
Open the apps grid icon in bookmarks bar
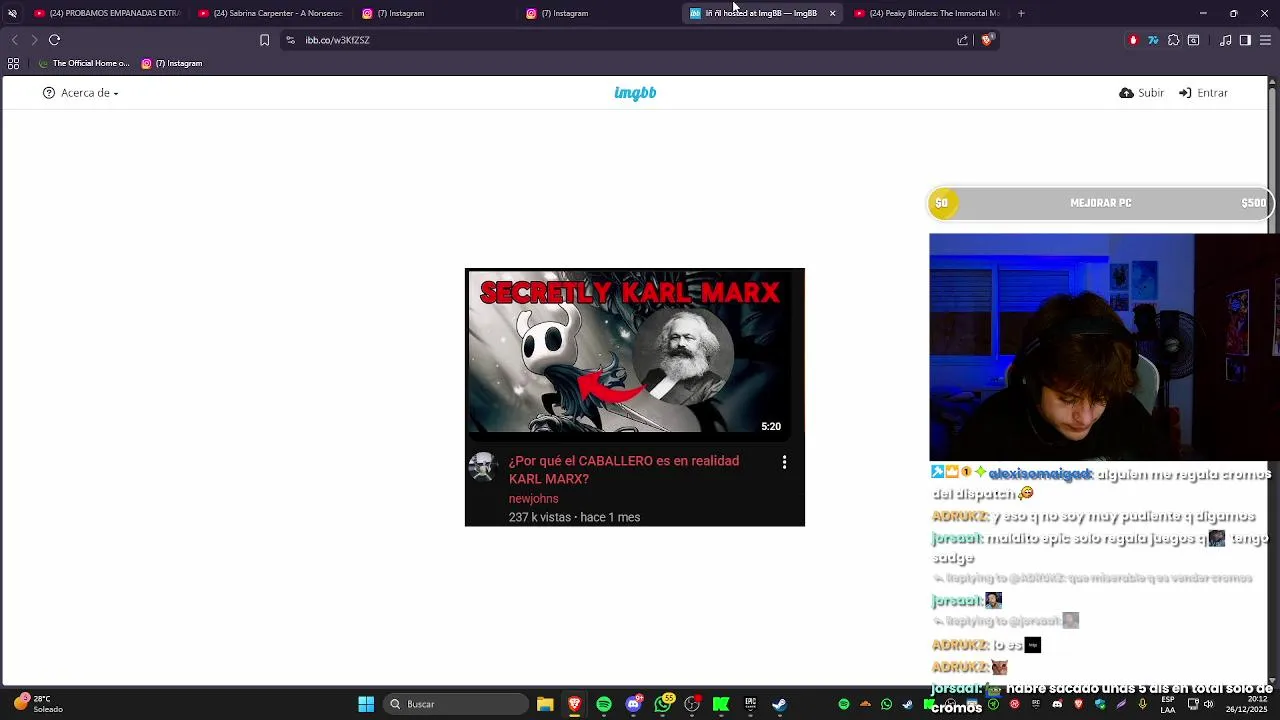(13, 63)
